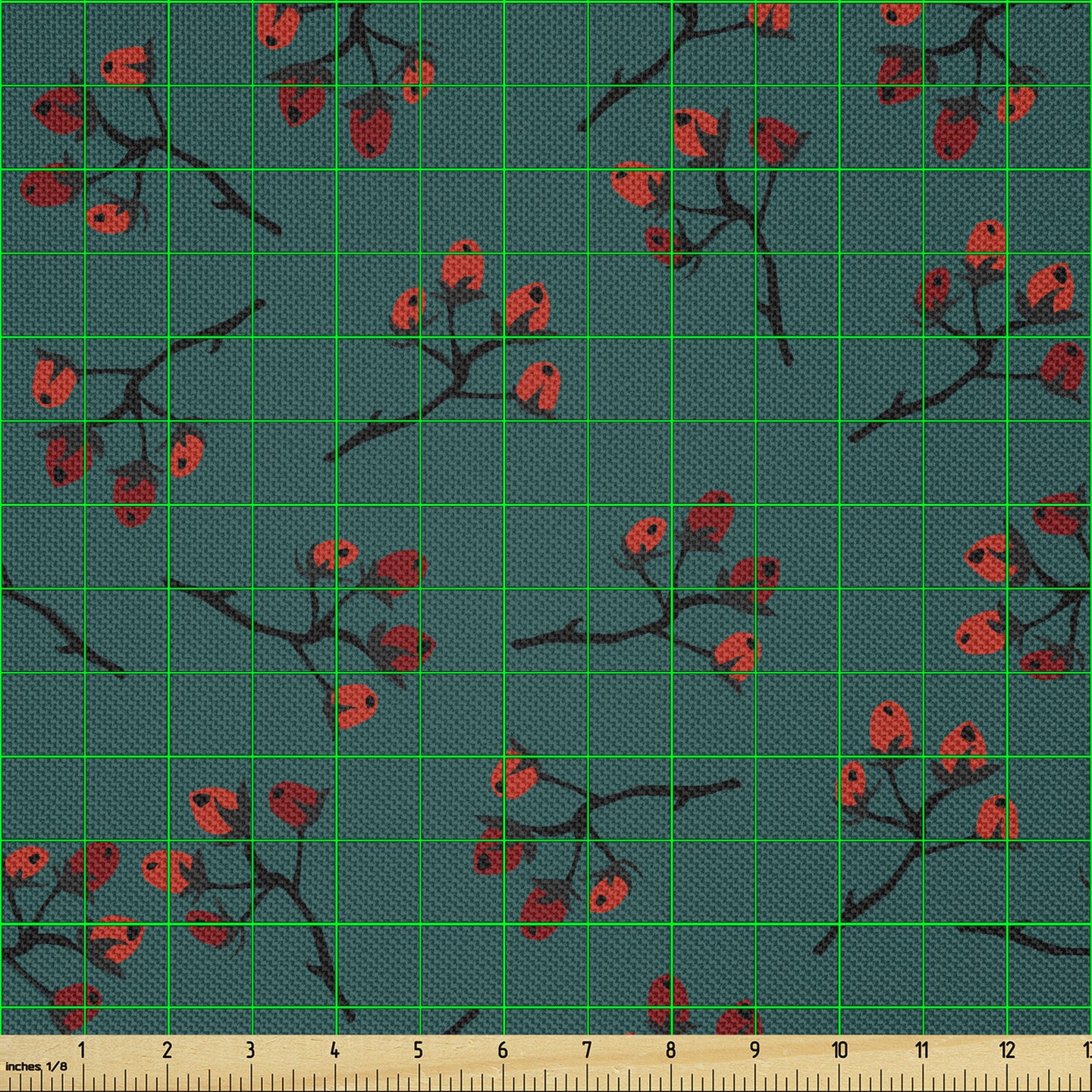
Task: Select the number 8 on the ruler
Action: point(670,1050)
